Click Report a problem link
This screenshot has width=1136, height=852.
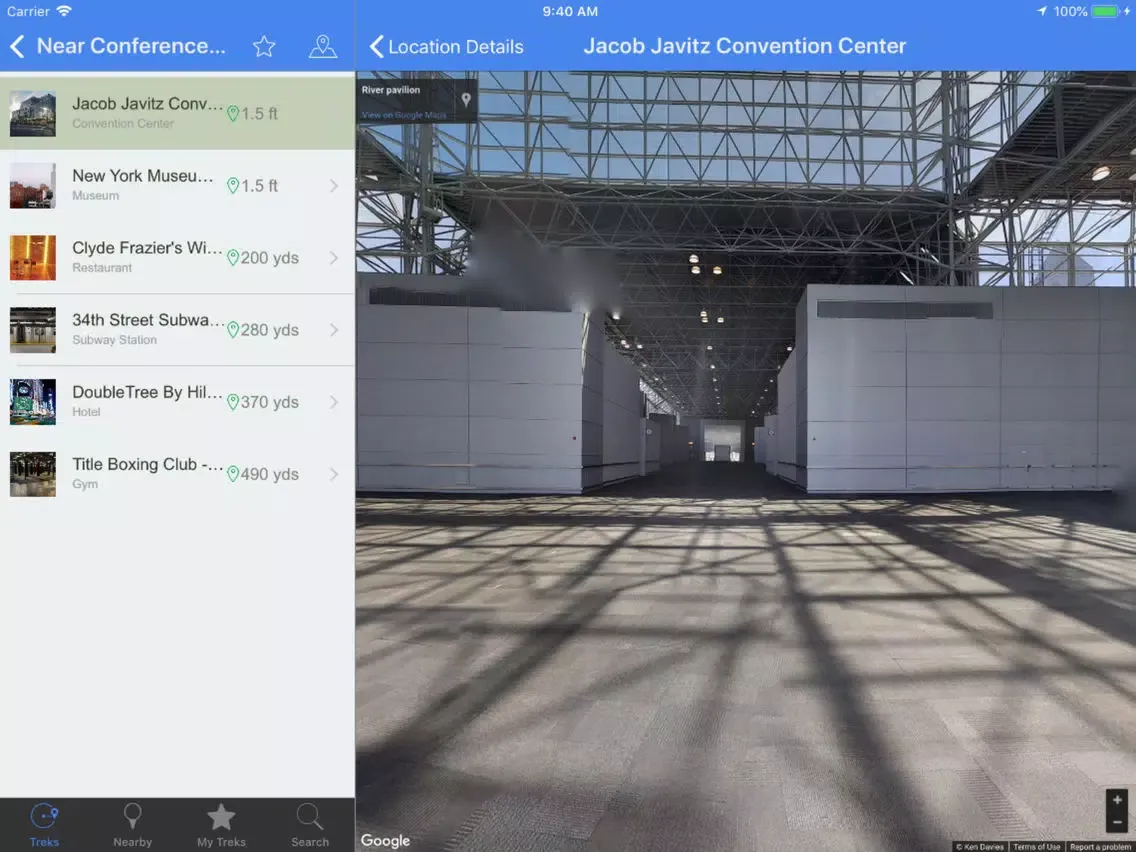[x=1100, y=846]
